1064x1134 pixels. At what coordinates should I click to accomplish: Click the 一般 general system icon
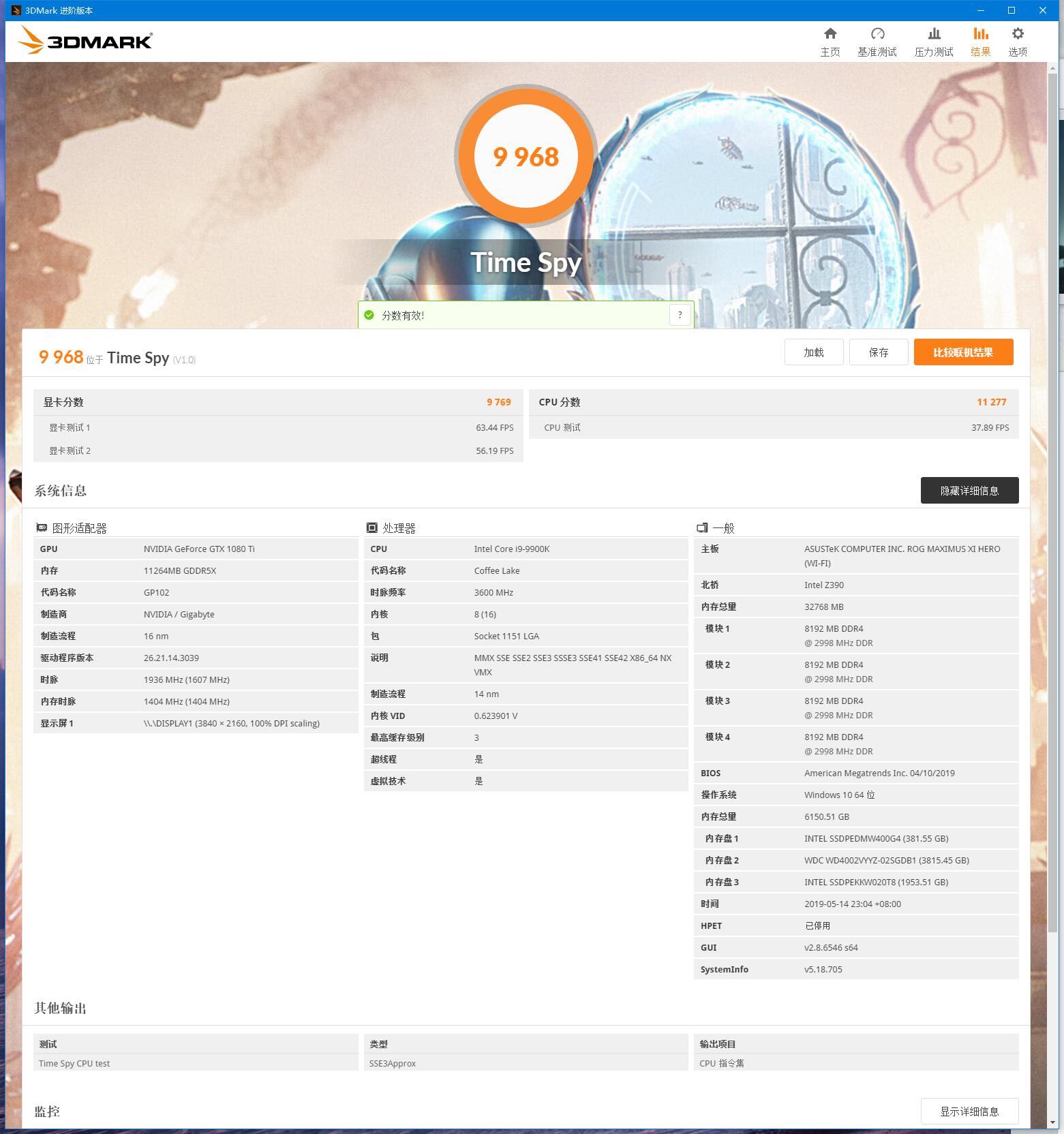tap(702, 527)
